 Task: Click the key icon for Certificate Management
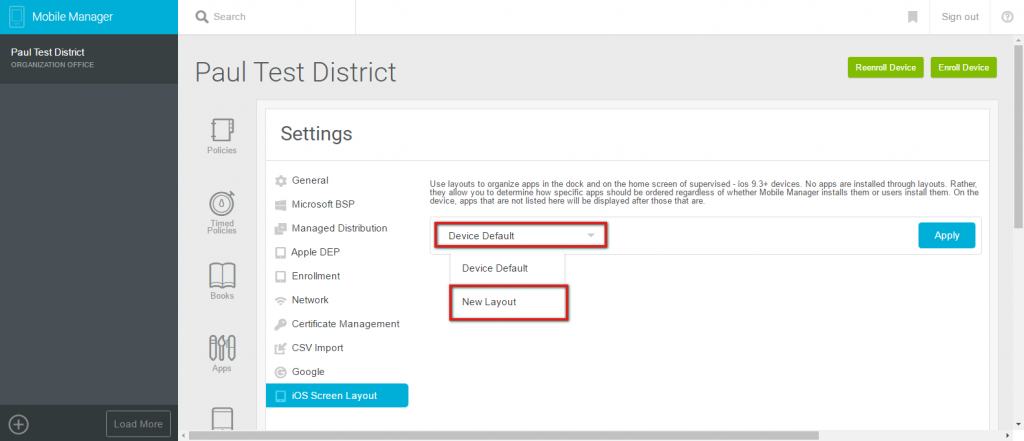tap(281, 324)
